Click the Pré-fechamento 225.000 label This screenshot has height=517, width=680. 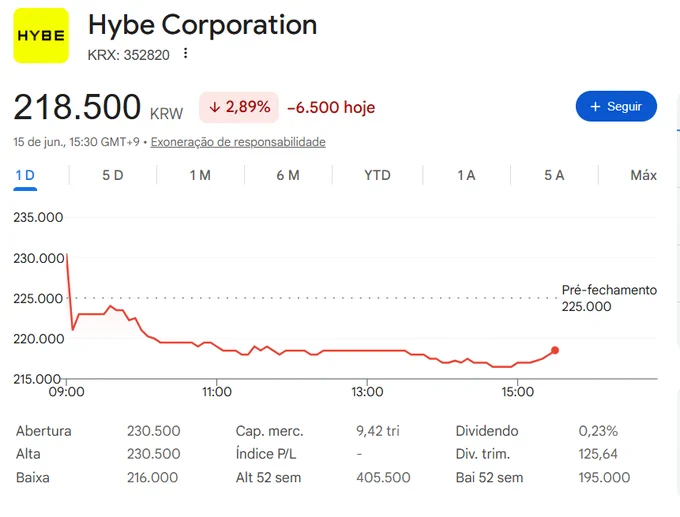[x=609, y=298]
